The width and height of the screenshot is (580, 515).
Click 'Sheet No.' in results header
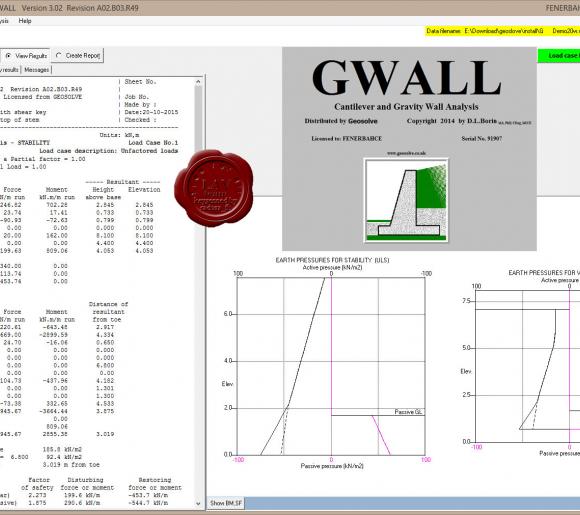(x=140, y=81)
